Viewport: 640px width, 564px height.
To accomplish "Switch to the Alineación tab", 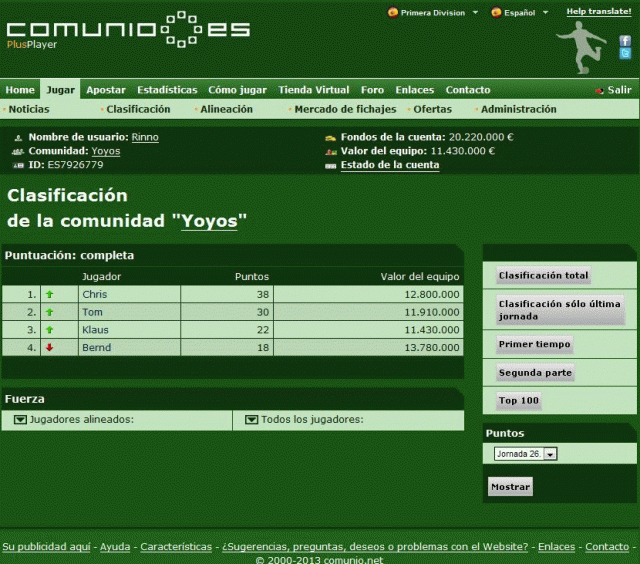I will click(x=226, y=109).
